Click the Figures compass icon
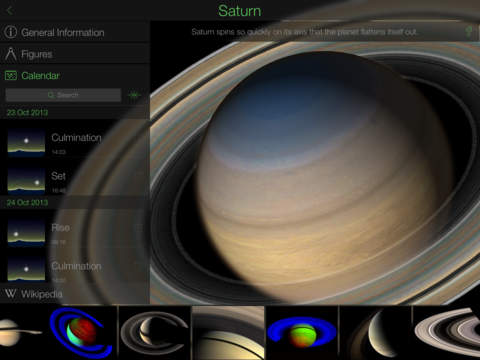Screen dimensions: 480x360 (x=11, y=54)
